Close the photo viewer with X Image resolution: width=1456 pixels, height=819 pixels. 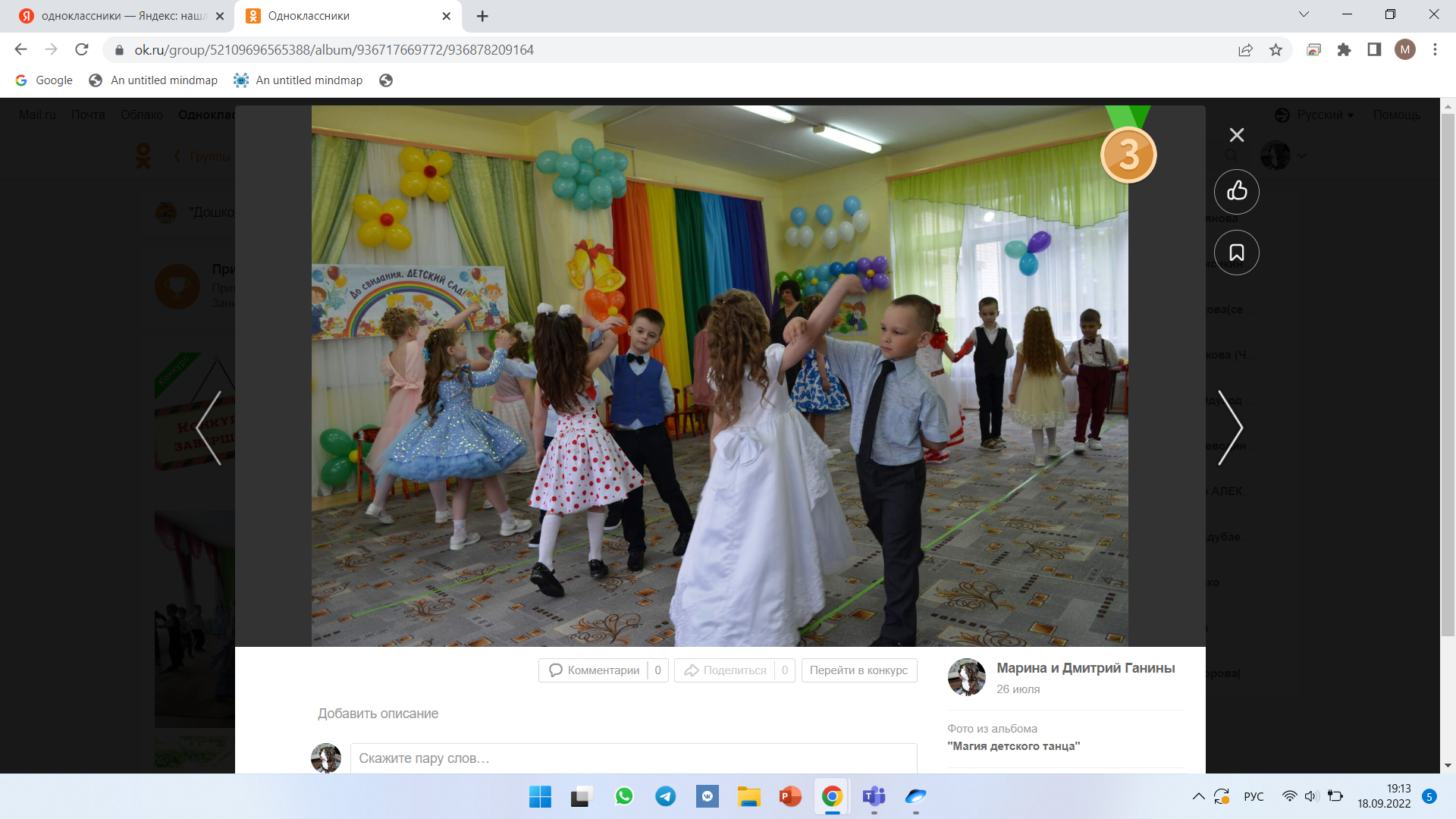click(1236, 135)
